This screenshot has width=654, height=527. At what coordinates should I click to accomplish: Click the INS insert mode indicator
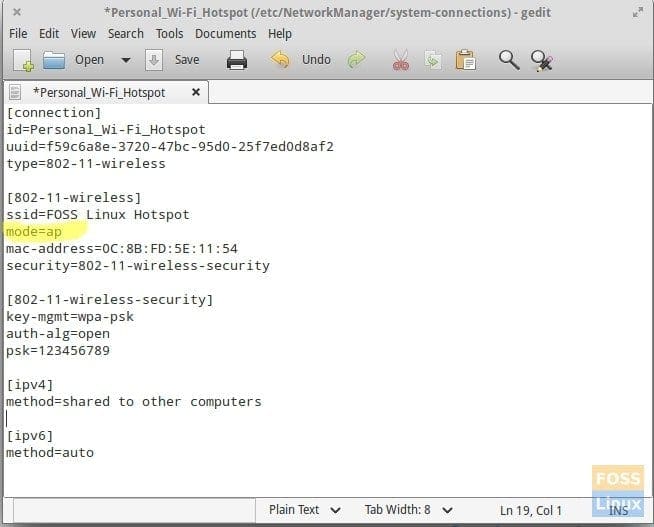click(x=618, y=511)
